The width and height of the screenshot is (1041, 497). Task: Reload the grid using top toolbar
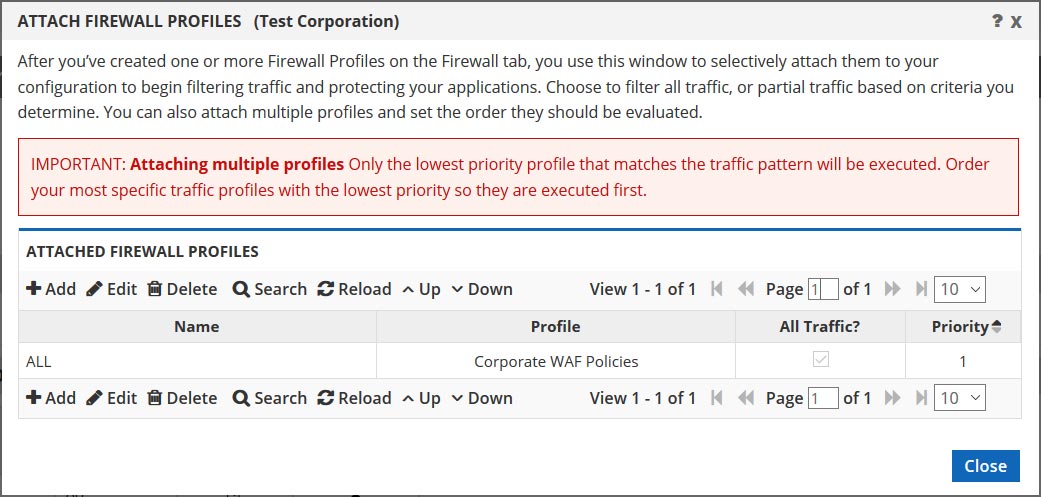click(355, 289)
